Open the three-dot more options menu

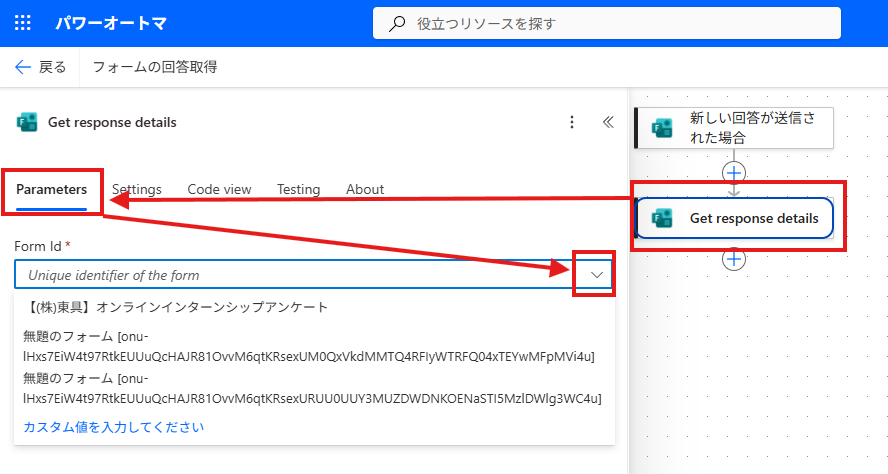pyautogui.click(x=572, y=122)
